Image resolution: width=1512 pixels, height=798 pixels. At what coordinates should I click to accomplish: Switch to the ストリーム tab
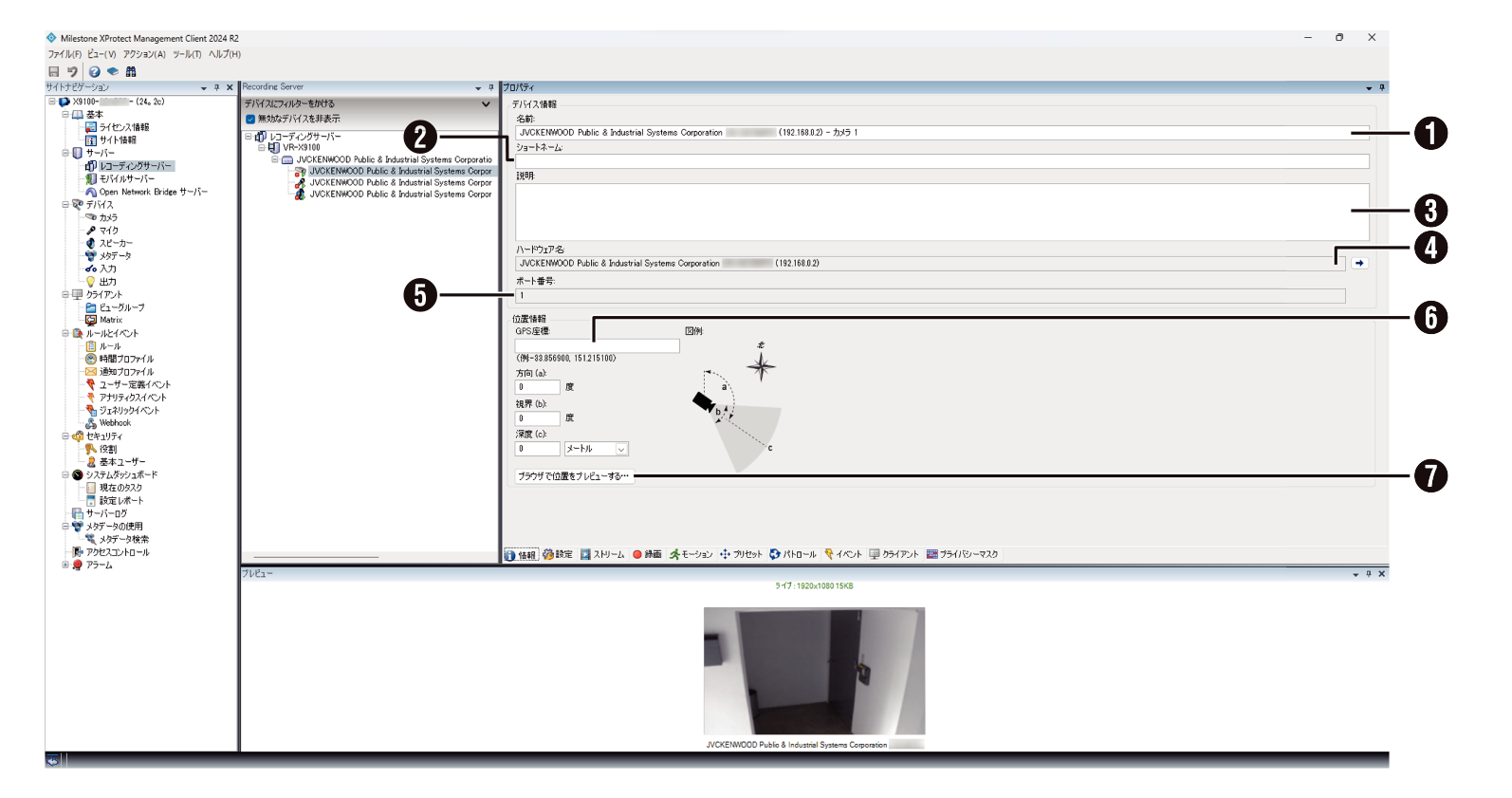pyautogui.click(x=602, y=554)
